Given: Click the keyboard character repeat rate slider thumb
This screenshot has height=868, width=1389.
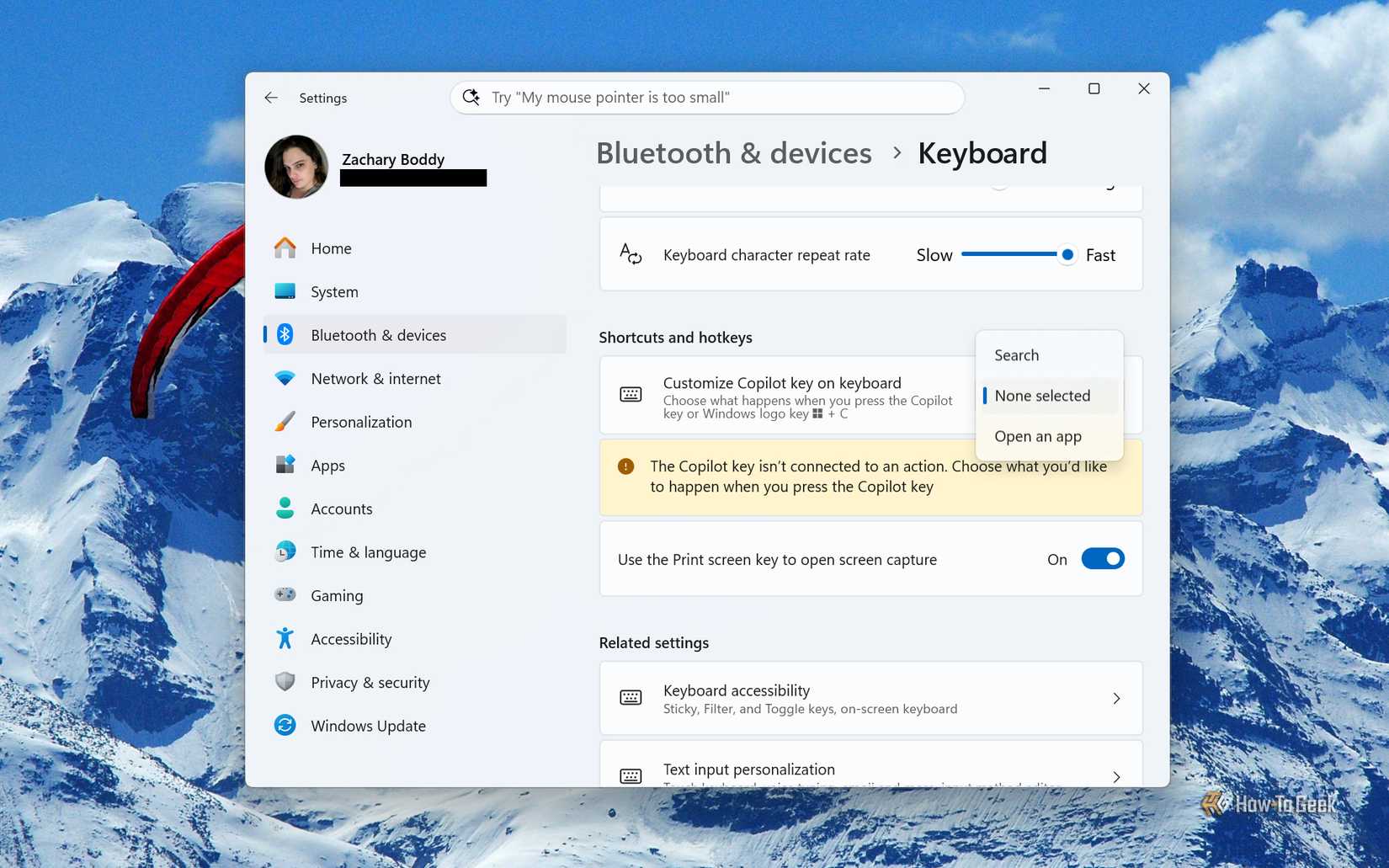Looking at the screenshot, I should click(x=1067, y=254).
